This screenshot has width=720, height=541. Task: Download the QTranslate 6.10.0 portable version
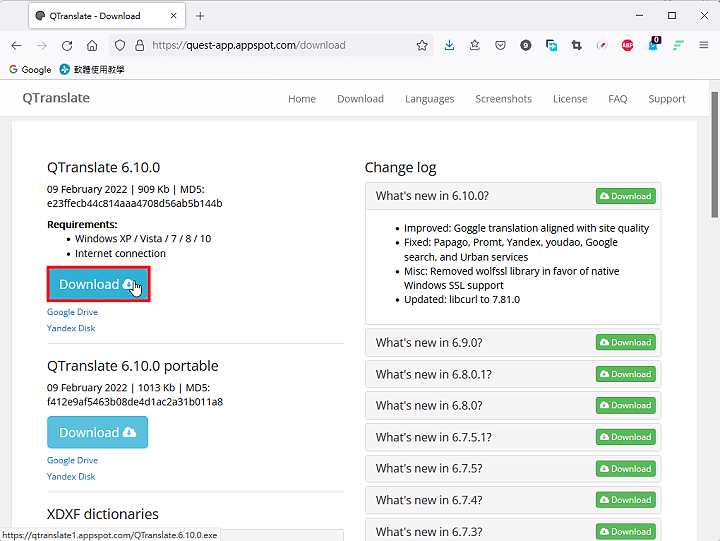coord(97,432)
